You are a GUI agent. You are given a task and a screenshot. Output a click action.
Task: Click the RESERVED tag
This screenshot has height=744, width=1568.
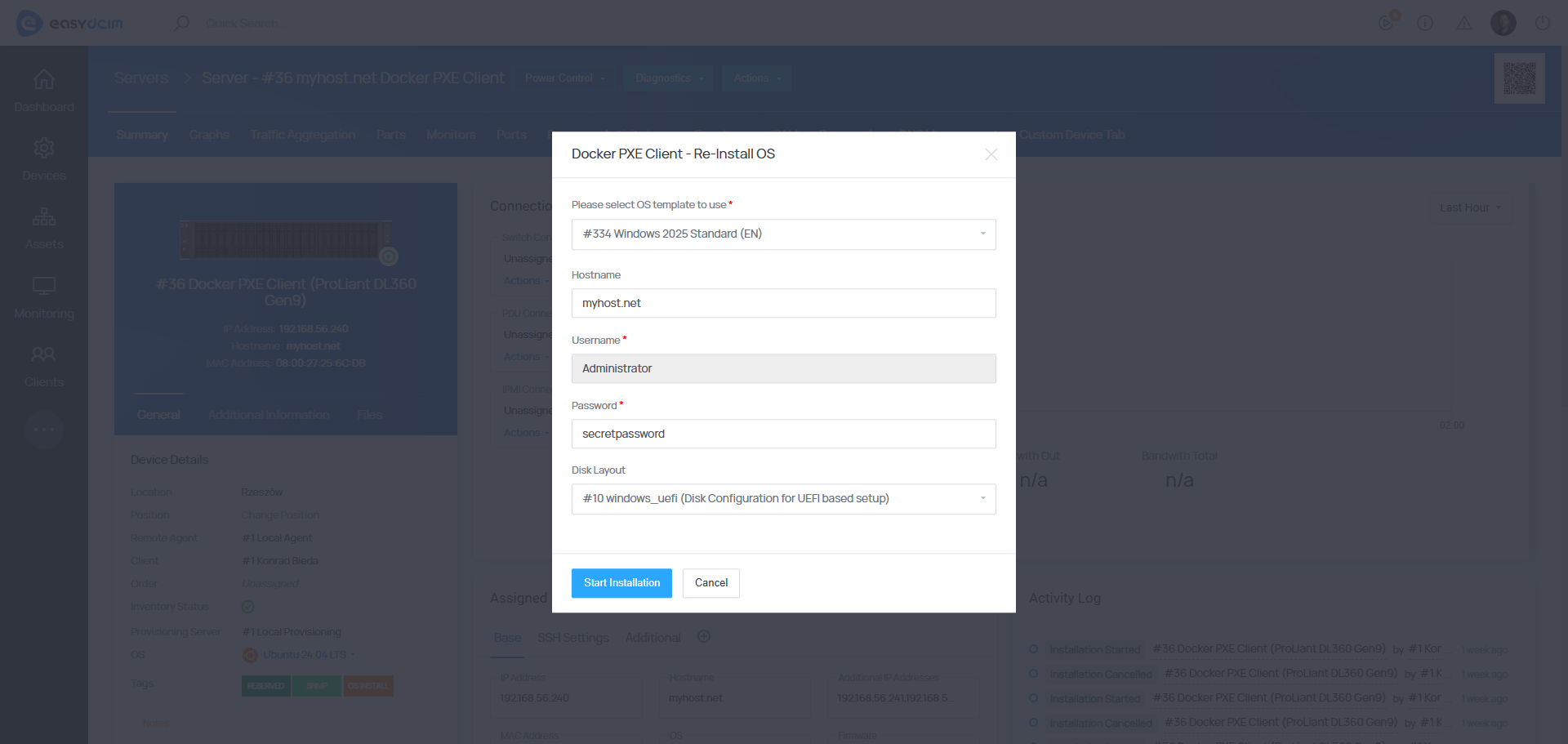[x=265, y=686]
